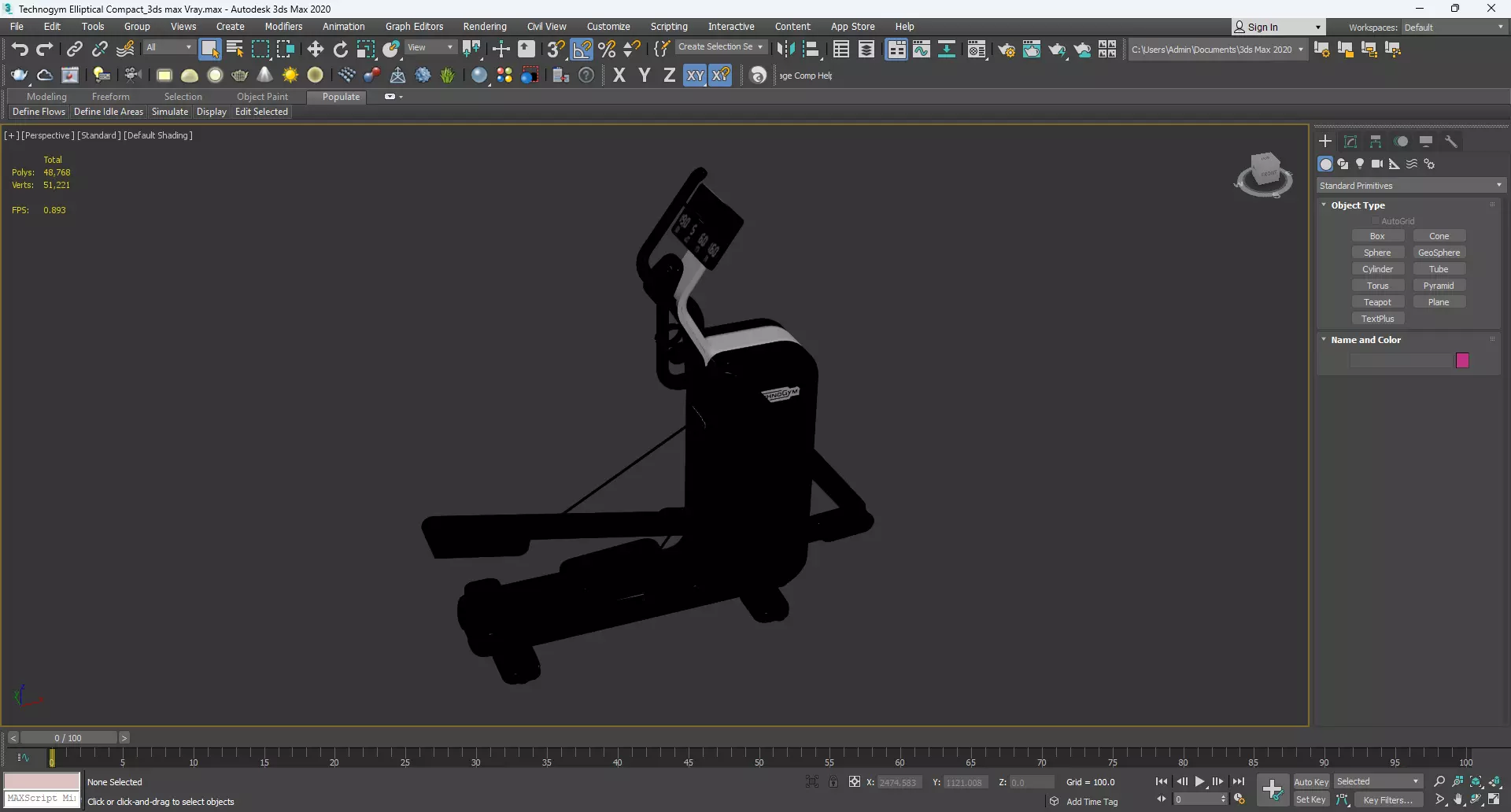This screenshot has width=1511, height=812.
Task: Click the Redo arrow icon
Action: point(45,50)
